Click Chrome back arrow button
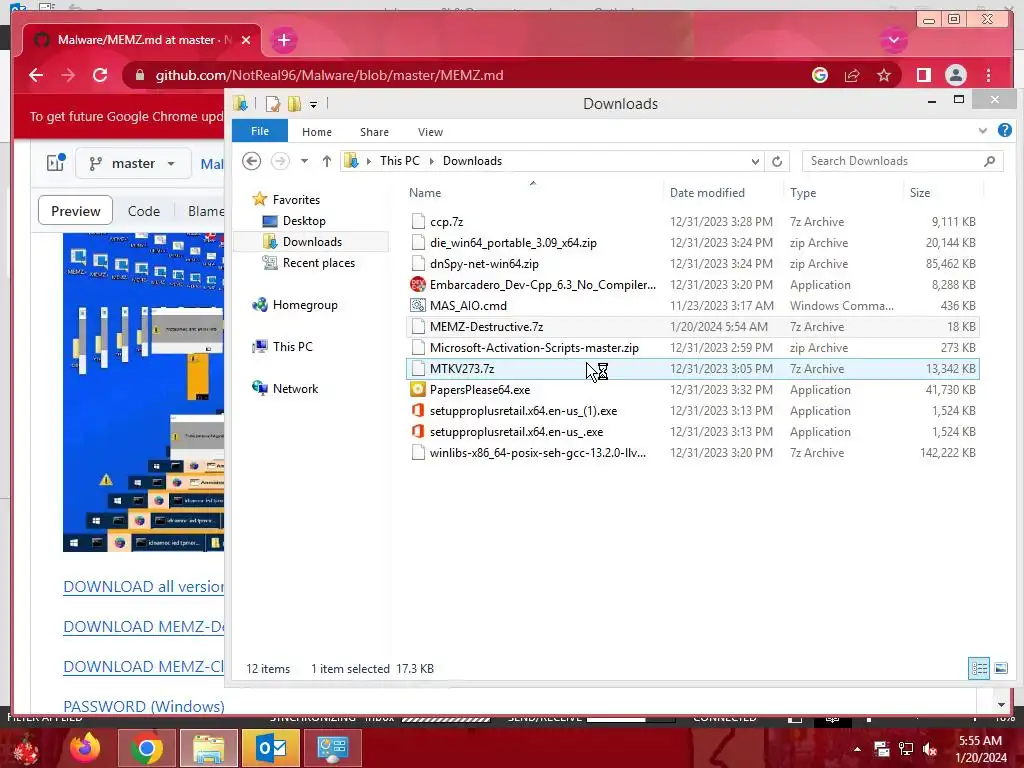 click(x=36, y=75)
